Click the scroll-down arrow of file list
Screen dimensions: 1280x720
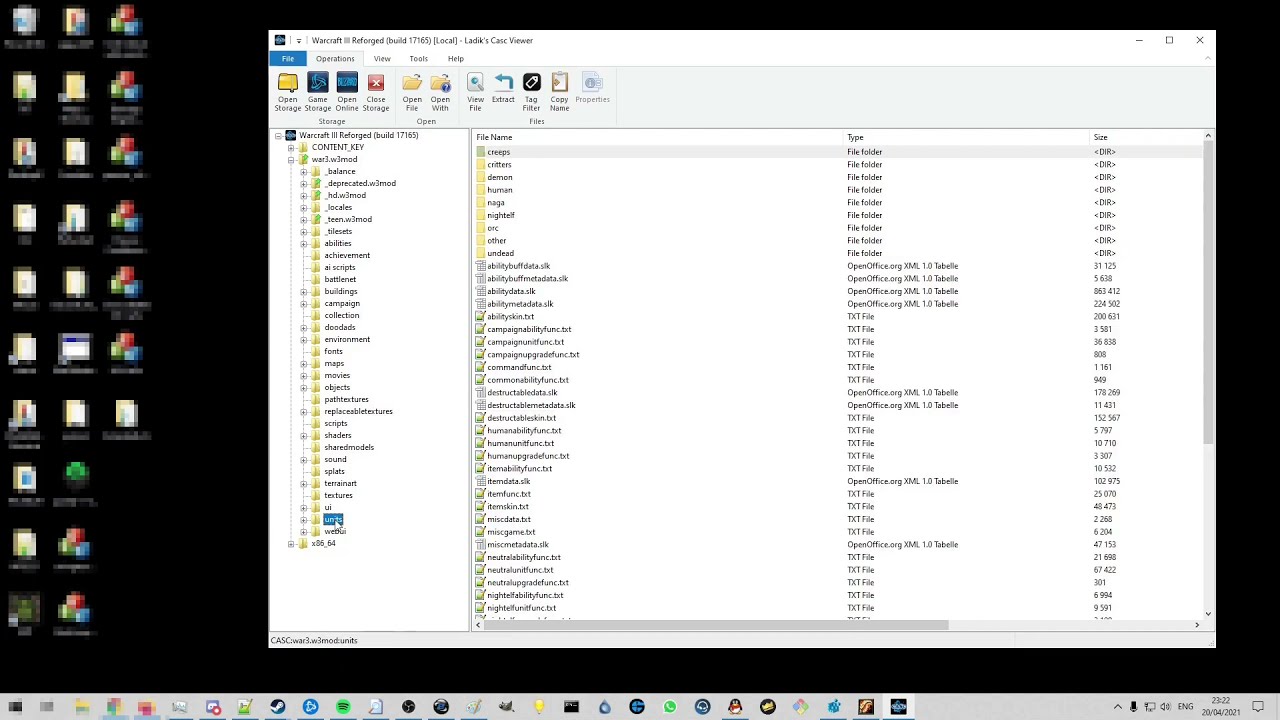(x=1208, y=614)
